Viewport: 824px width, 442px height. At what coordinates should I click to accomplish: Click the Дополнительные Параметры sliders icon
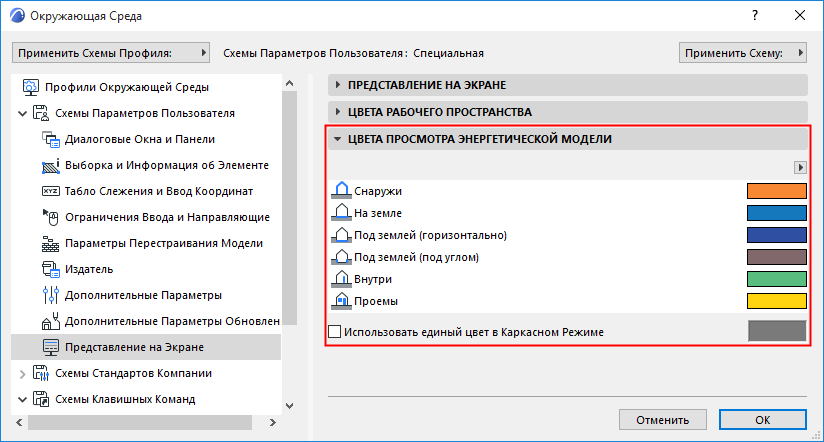pos(50,295)
